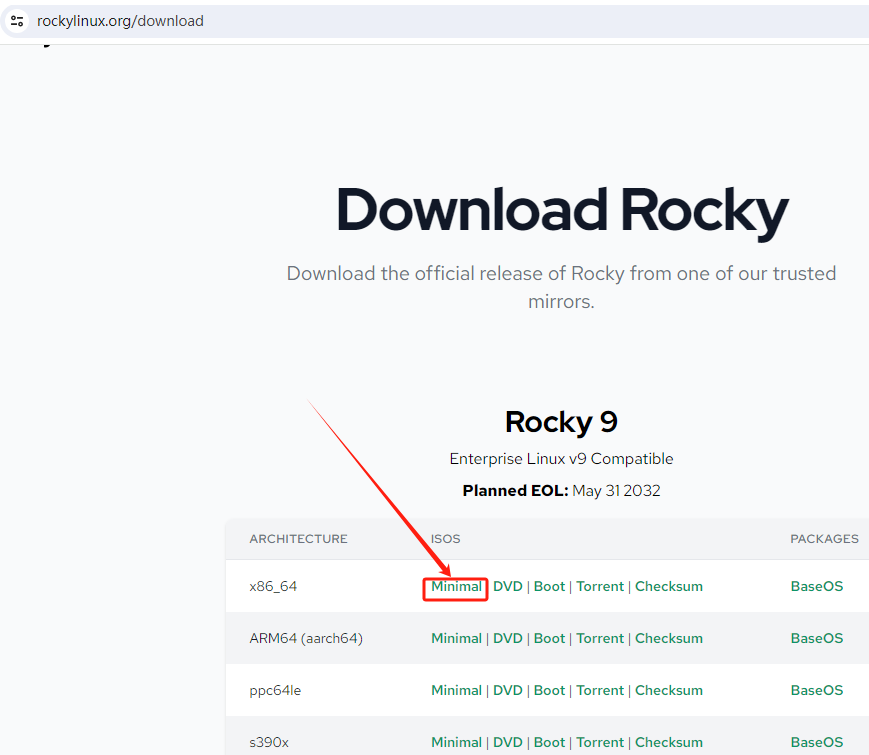Viewport: 869px width, 755px height.
Task: Open BaseOS packages for ppc64le
Action: click(817, 691)
